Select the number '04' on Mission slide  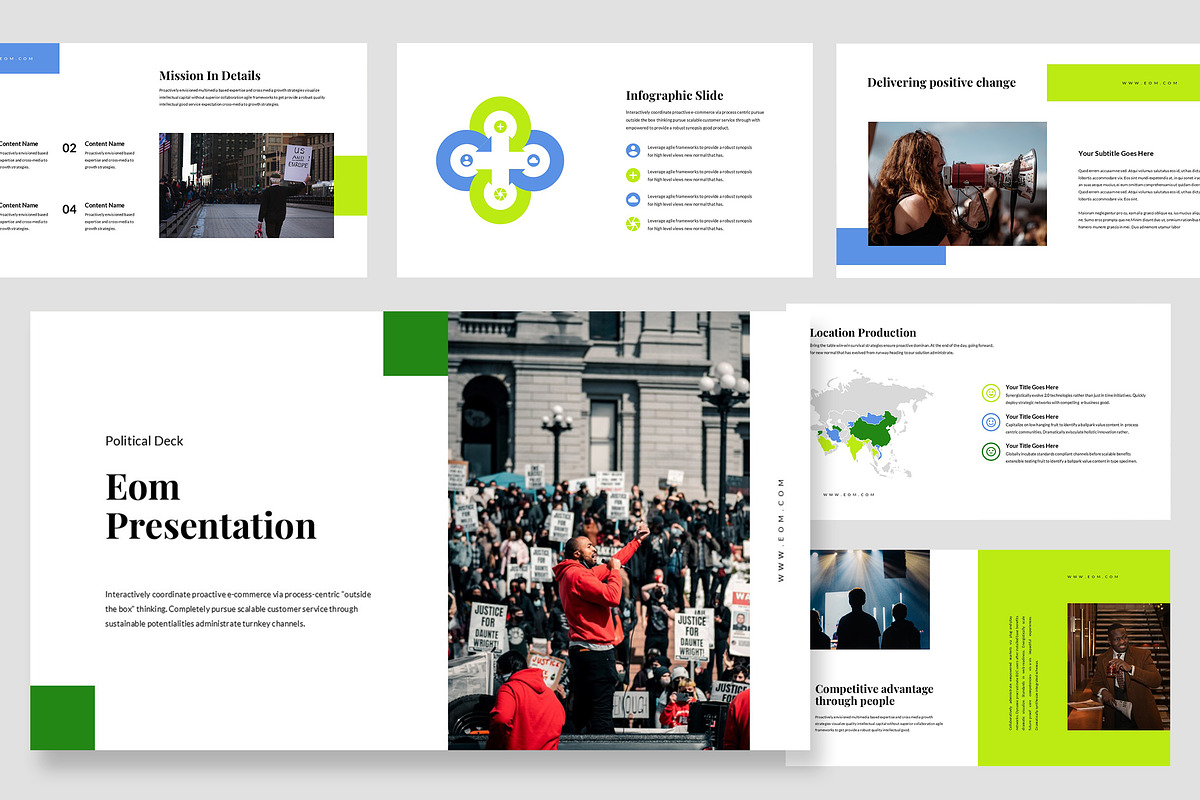click(69, 210)
